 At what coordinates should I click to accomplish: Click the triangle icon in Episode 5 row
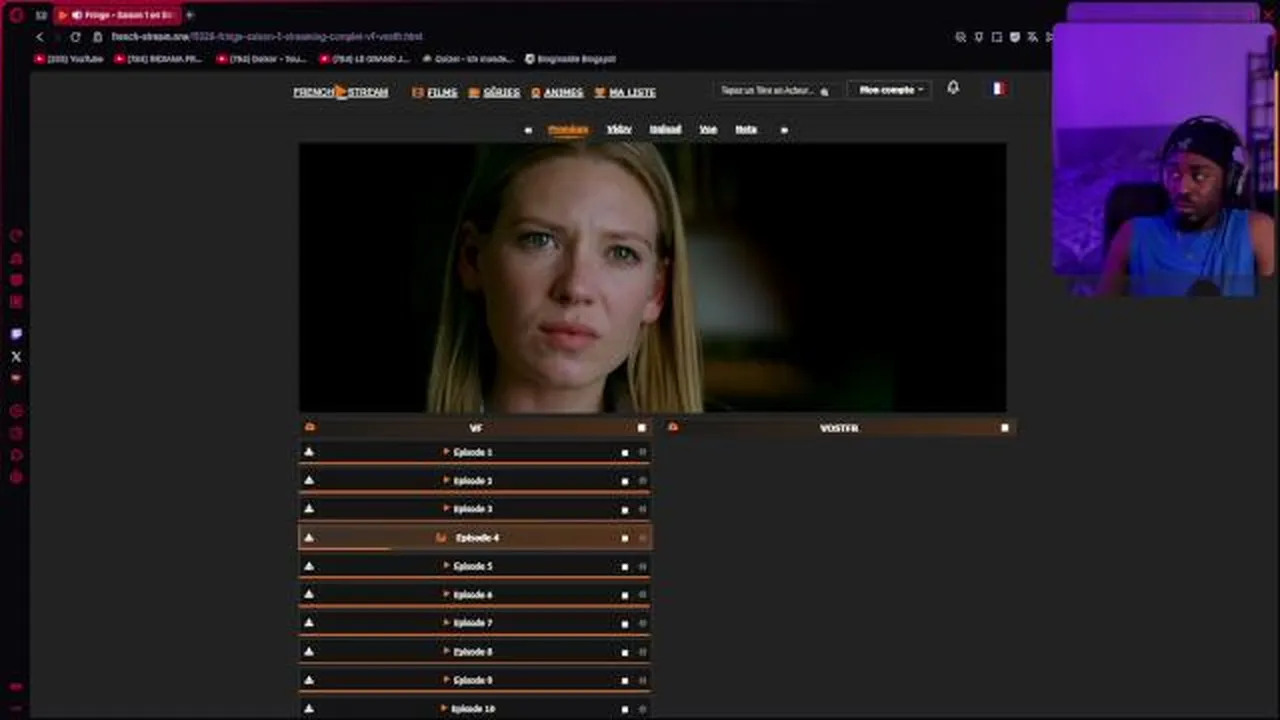click(x=309, y=566)
